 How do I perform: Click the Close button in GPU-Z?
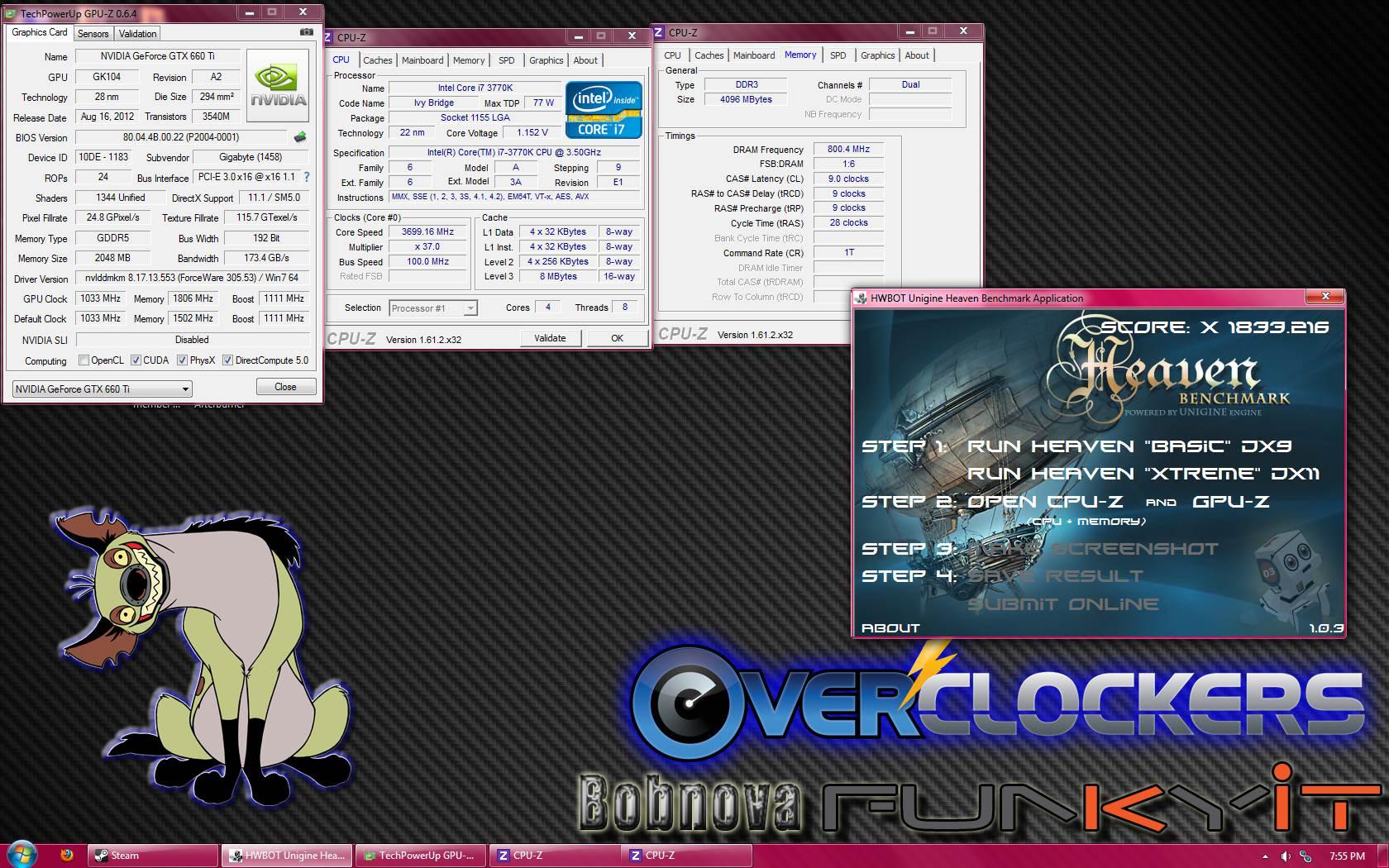[285, 387]
